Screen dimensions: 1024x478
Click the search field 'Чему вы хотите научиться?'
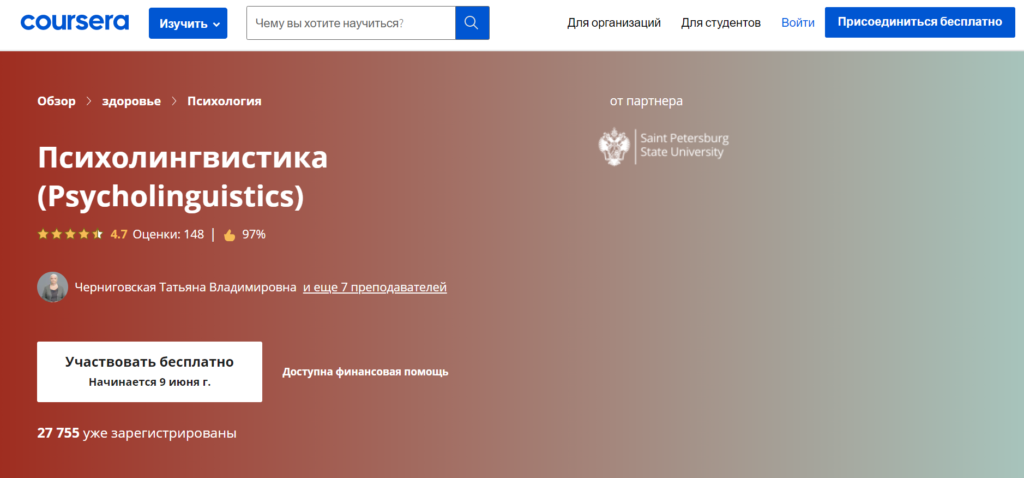point(350,22)
